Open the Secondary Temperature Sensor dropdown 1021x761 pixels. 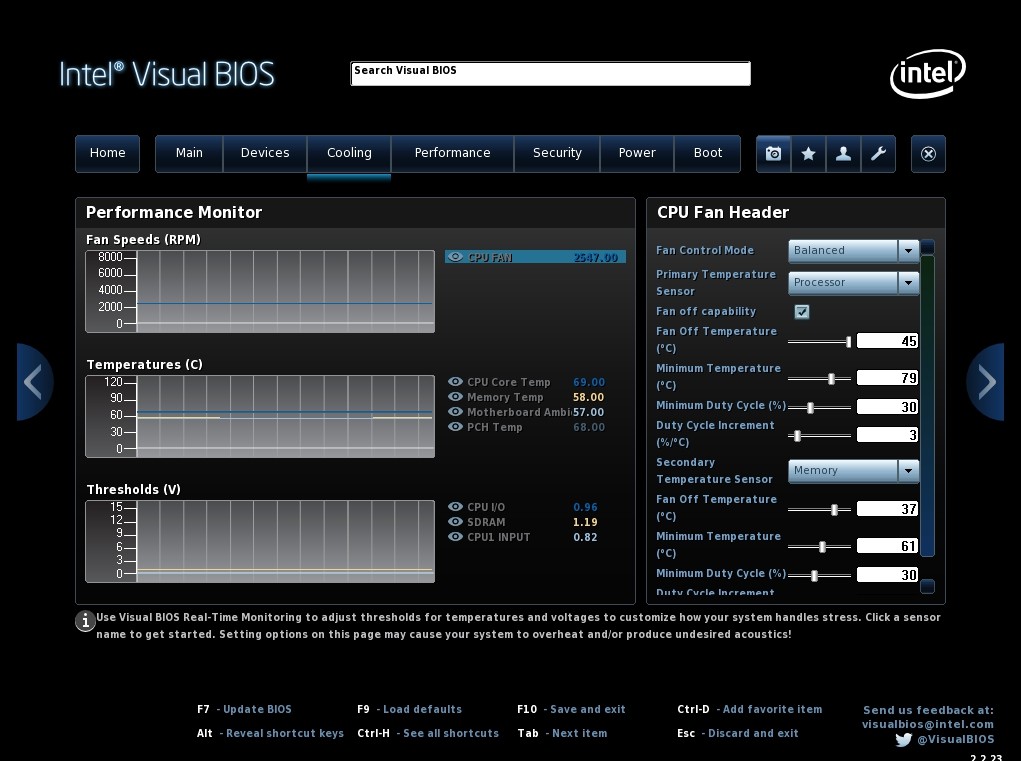tap(908, 471)
